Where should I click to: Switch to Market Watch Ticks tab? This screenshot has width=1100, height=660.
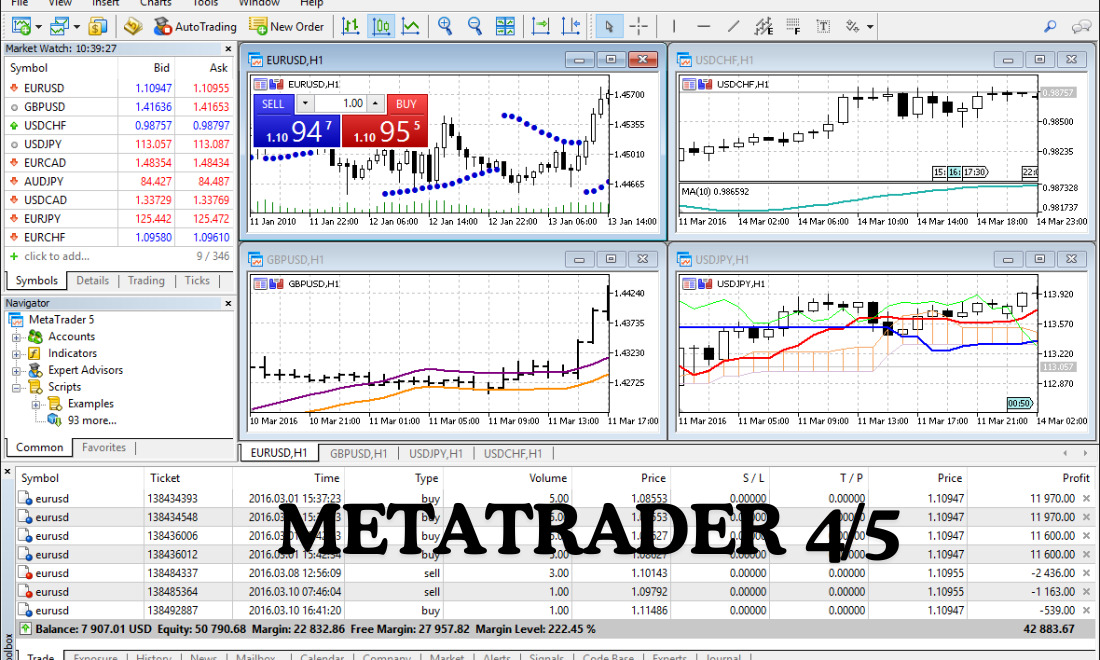tap(197, 281)
